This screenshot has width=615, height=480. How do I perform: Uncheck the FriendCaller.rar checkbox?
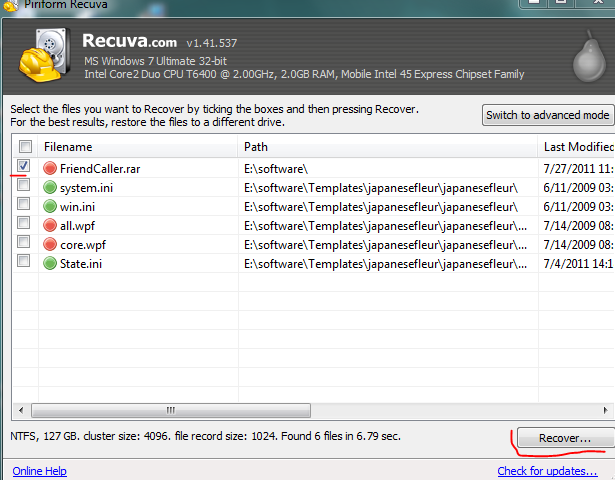point(24,165)
